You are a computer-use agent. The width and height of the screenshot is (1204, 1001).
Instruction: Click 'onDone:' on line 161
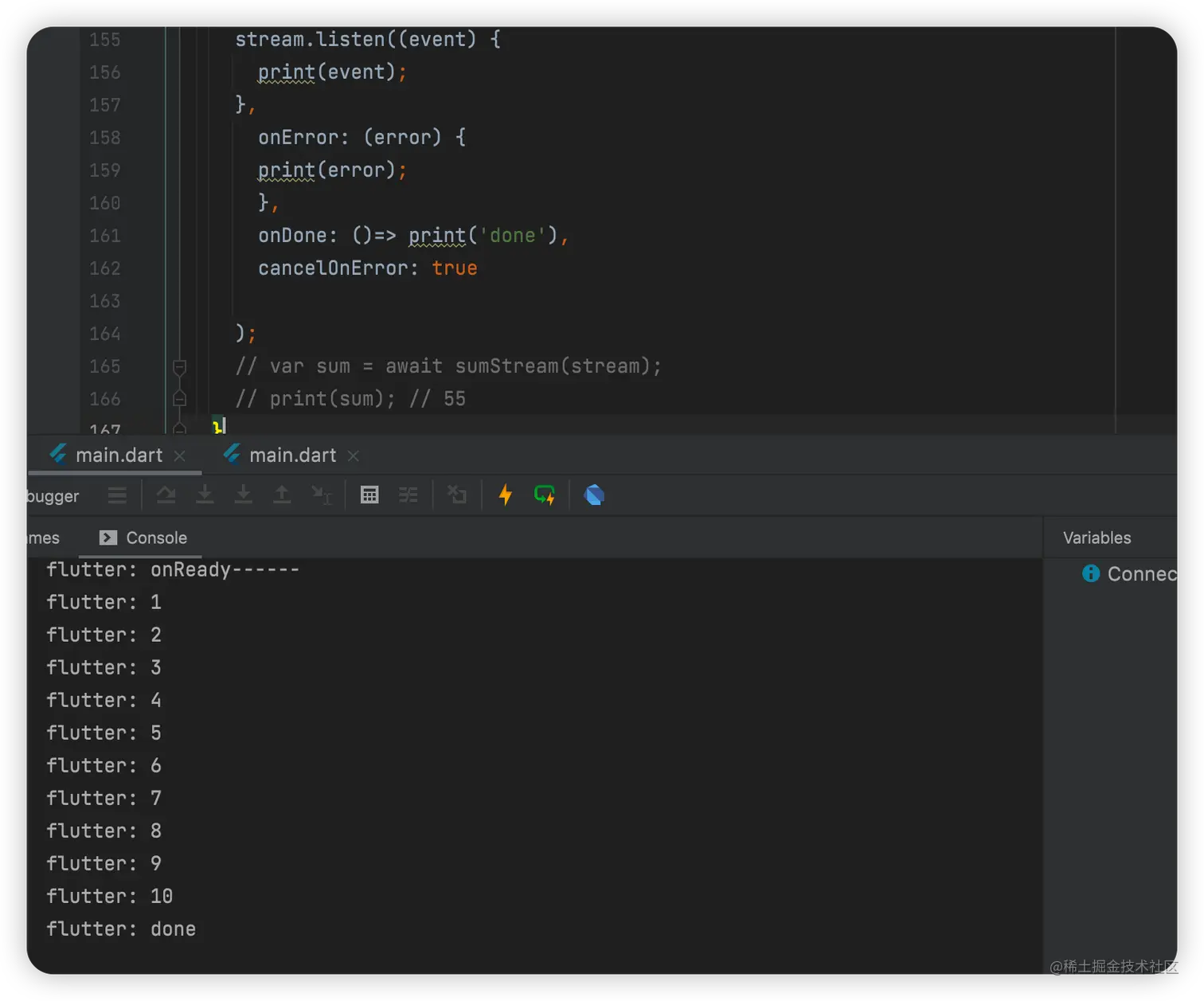click(x=298, y=236)
